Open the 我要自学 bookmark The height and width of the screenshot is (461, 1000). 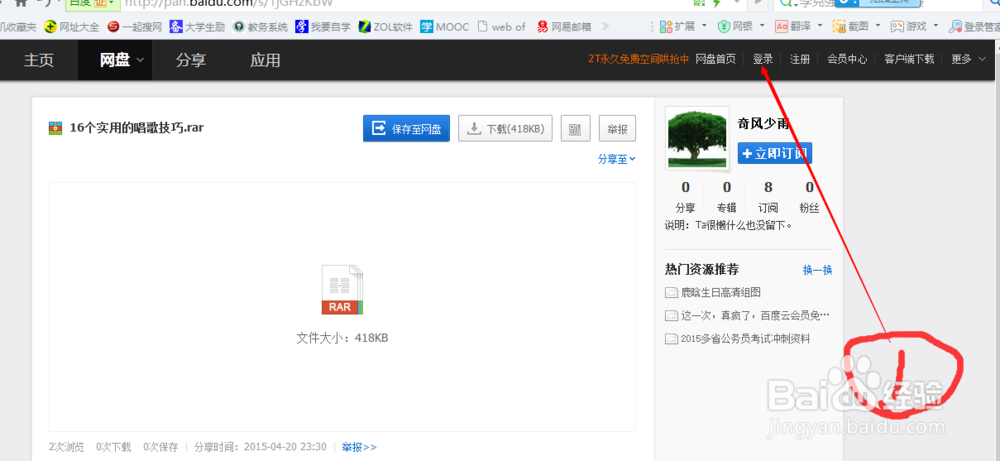point(323,27)
